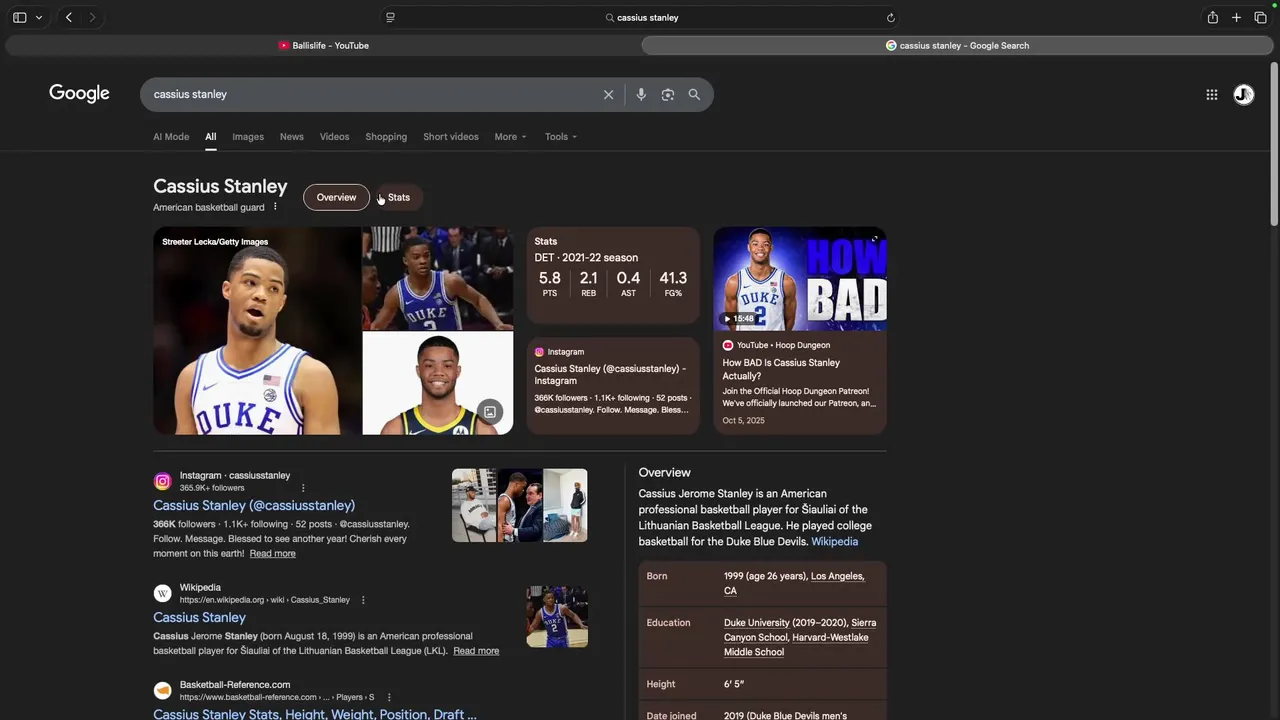Click the page reader icon in the address bar
This screenshot has width=1280, height=720.
[x=390, y=17]
